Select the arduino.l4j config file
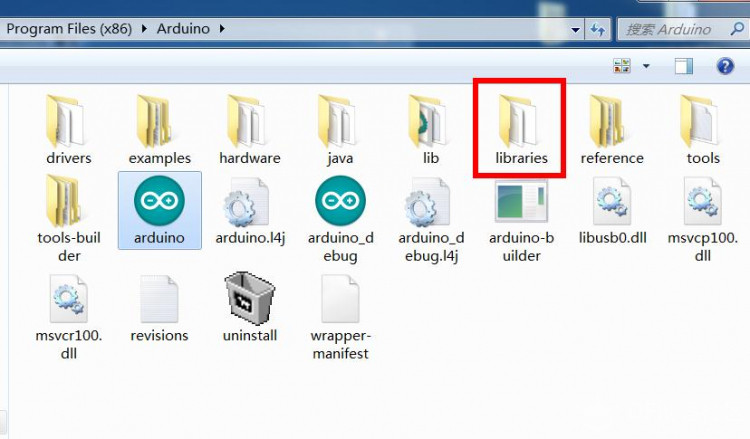The height and width of the screenshot is (439, 750). pos(250,210)
